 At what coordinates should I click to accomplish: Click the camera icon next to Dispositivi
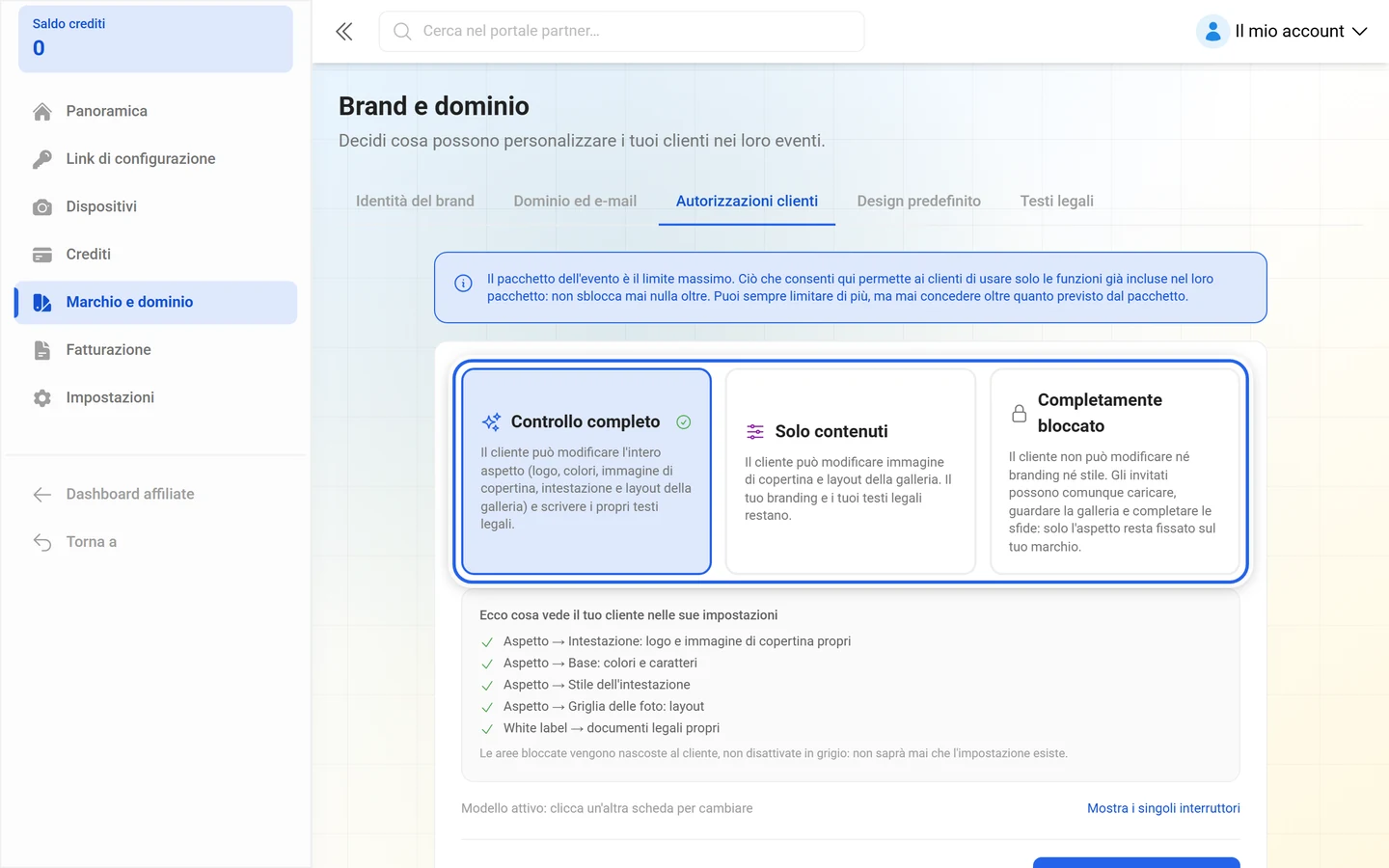42,207
